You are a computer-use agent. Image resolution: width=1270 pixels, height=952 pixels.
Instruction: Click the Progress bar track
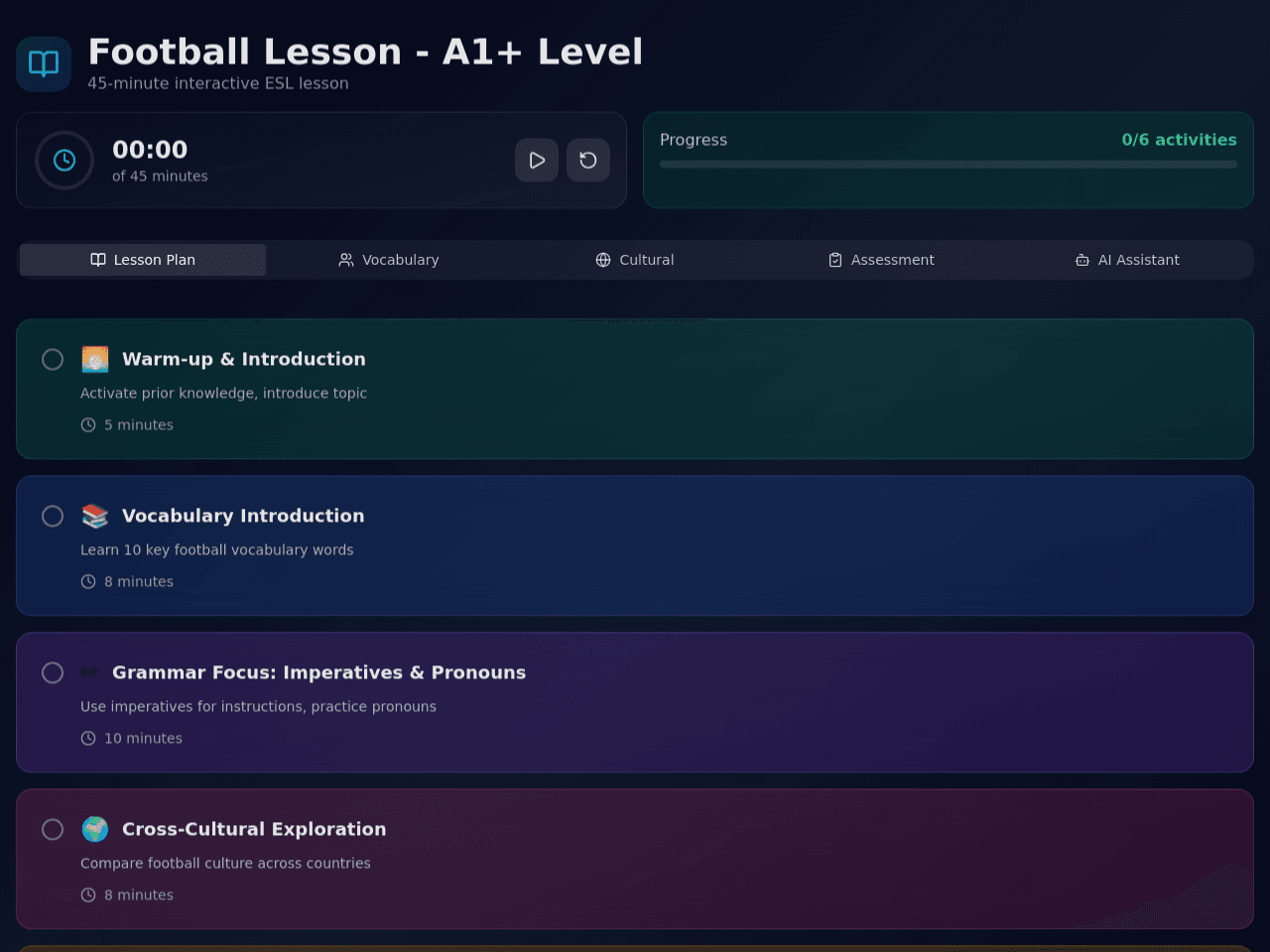pyautogui.click(x=949, y=165)
